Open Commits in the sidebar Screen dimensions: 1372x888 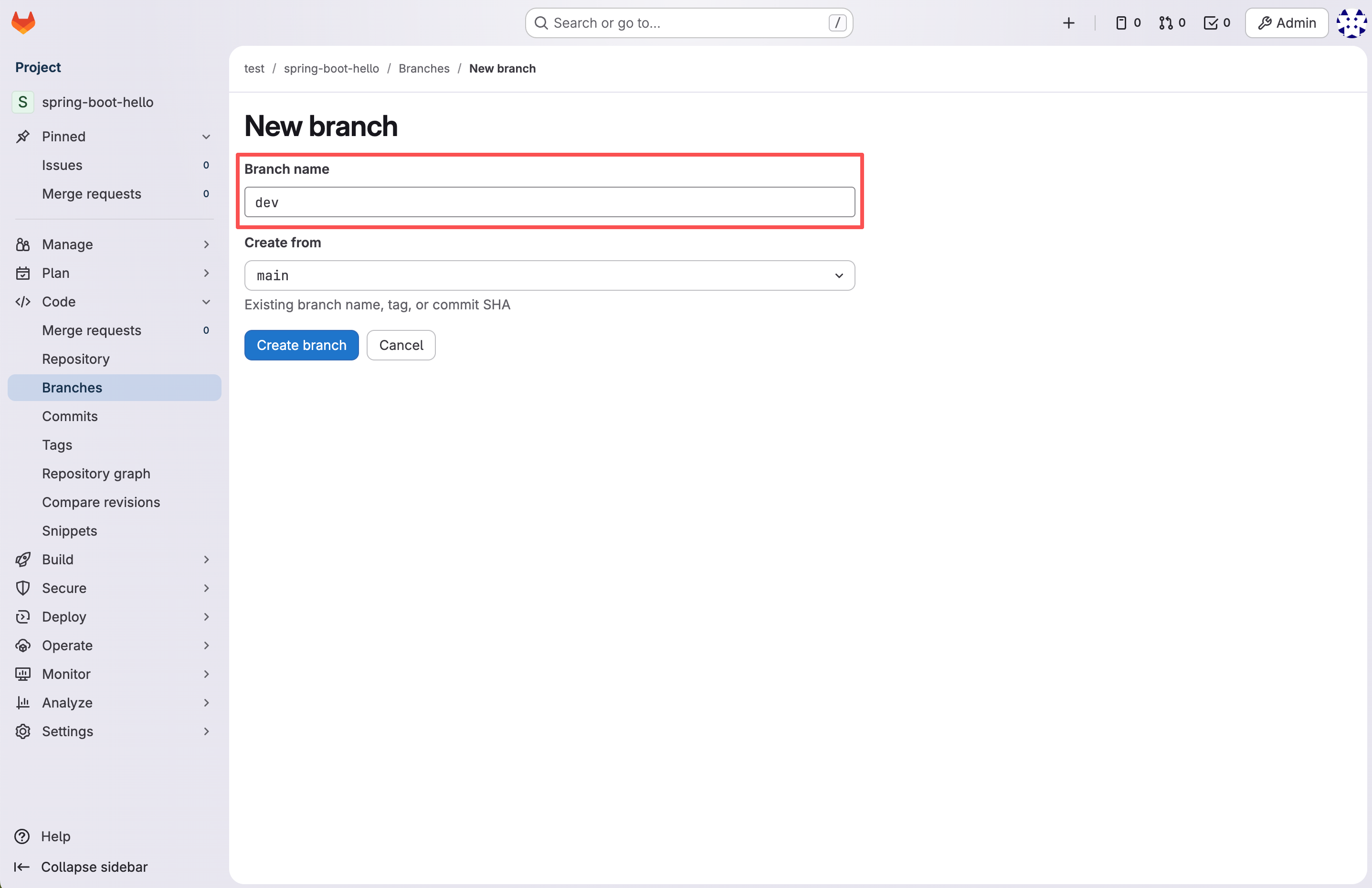click(x=70, y=416)
